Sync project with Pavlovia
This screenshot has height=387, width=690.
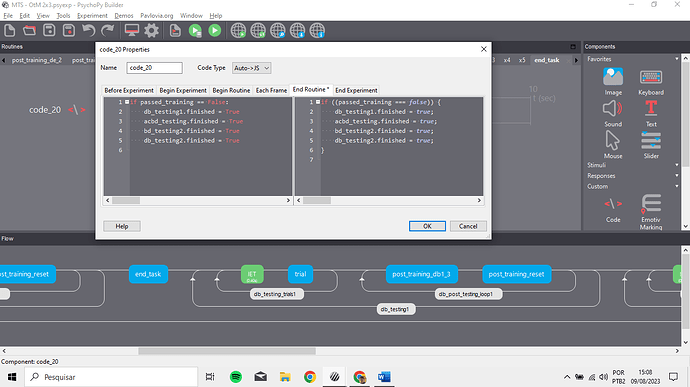[258, 30]
